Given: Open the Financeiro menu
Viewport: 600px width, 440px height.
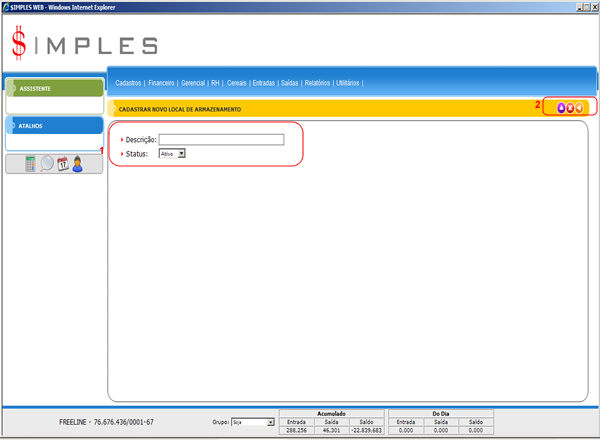Looking at the screenshot, I should coord(161,83).
